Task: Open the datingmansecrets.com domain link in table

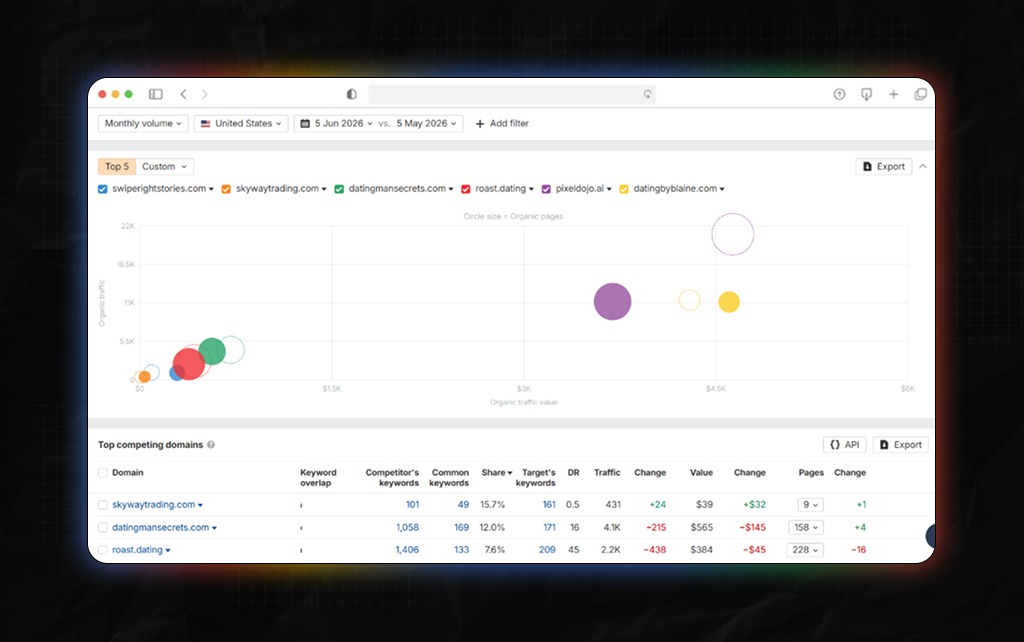Action: pos(161,527)
